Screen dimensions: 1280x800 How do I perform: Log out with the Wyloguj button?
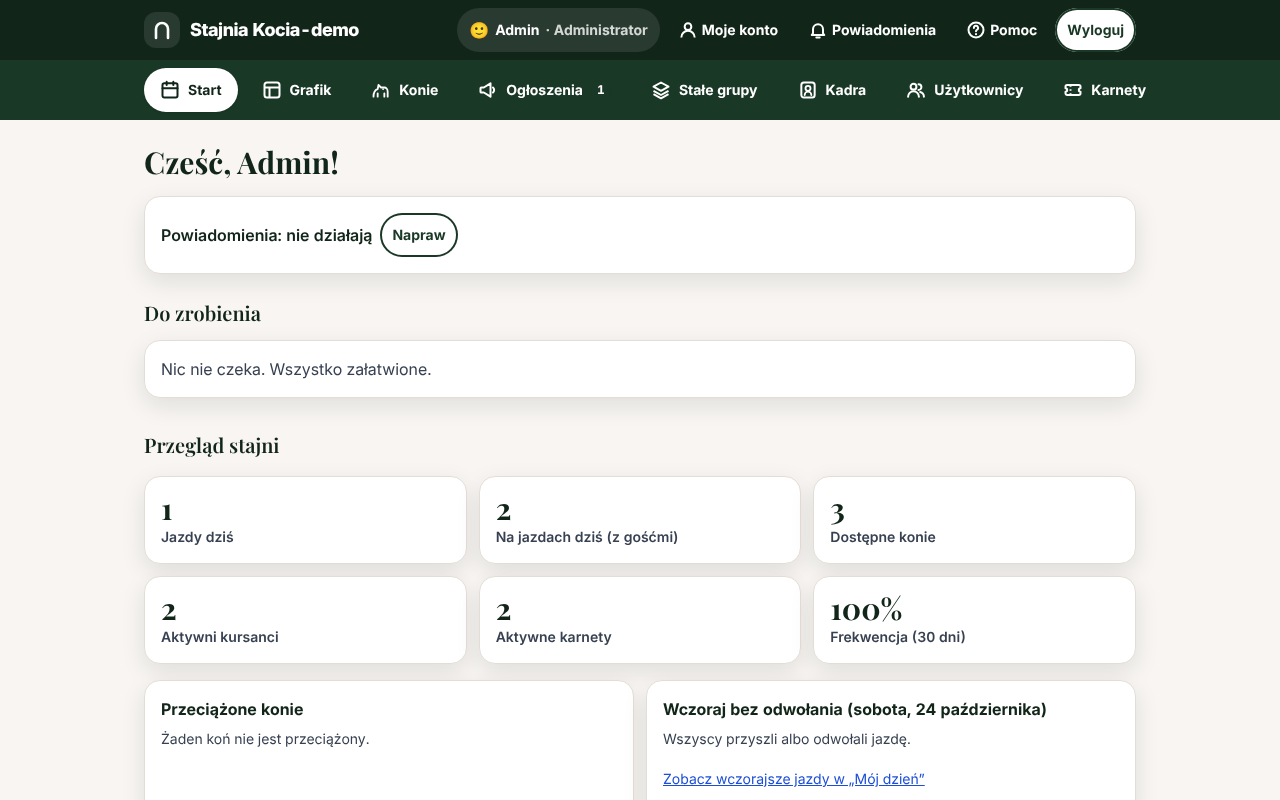pyautogui.click(x=1096, y=30)
